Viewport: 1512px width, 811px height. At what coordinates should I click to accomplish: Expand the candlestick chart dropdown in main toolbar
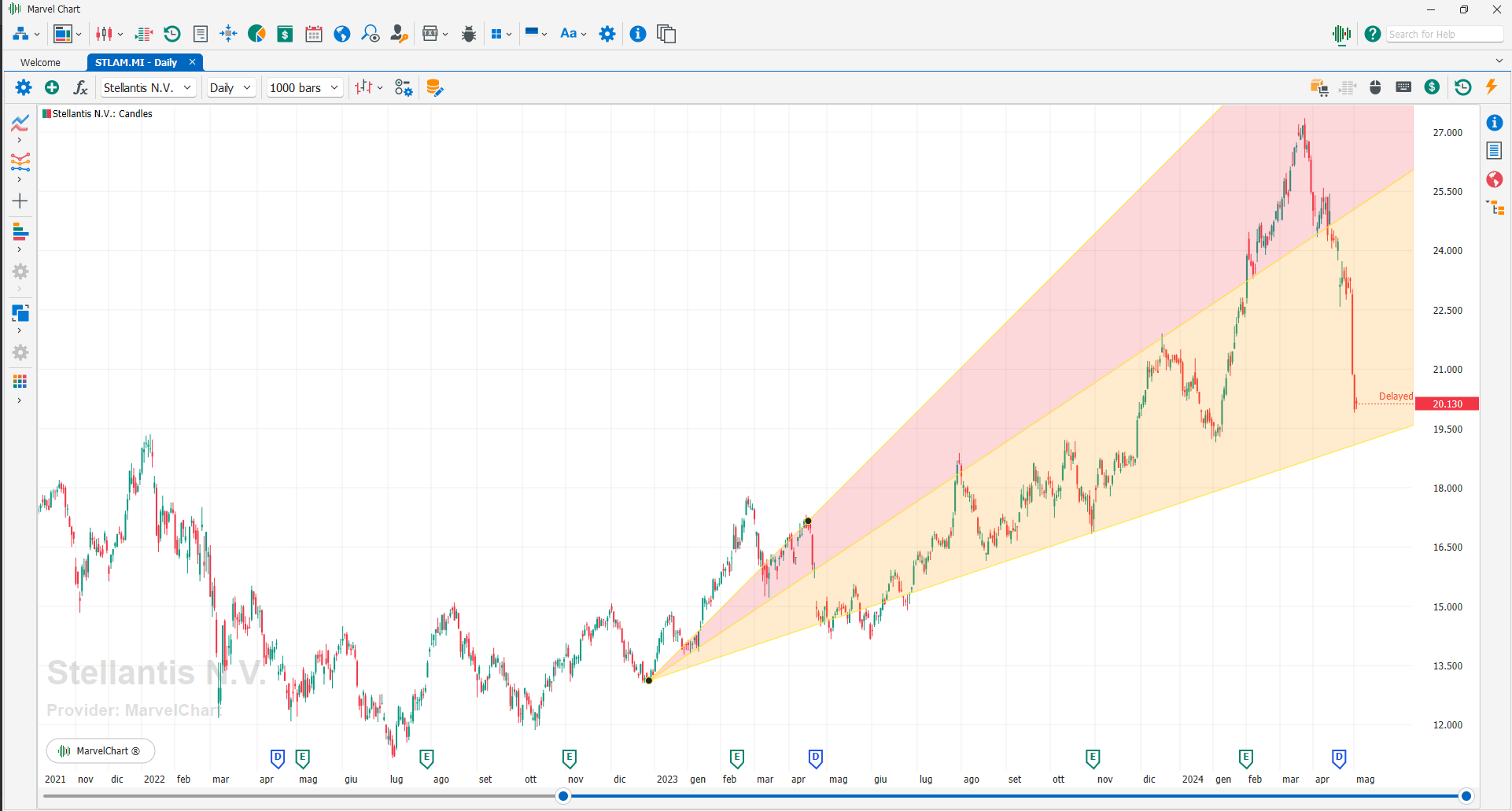point(120,35)
